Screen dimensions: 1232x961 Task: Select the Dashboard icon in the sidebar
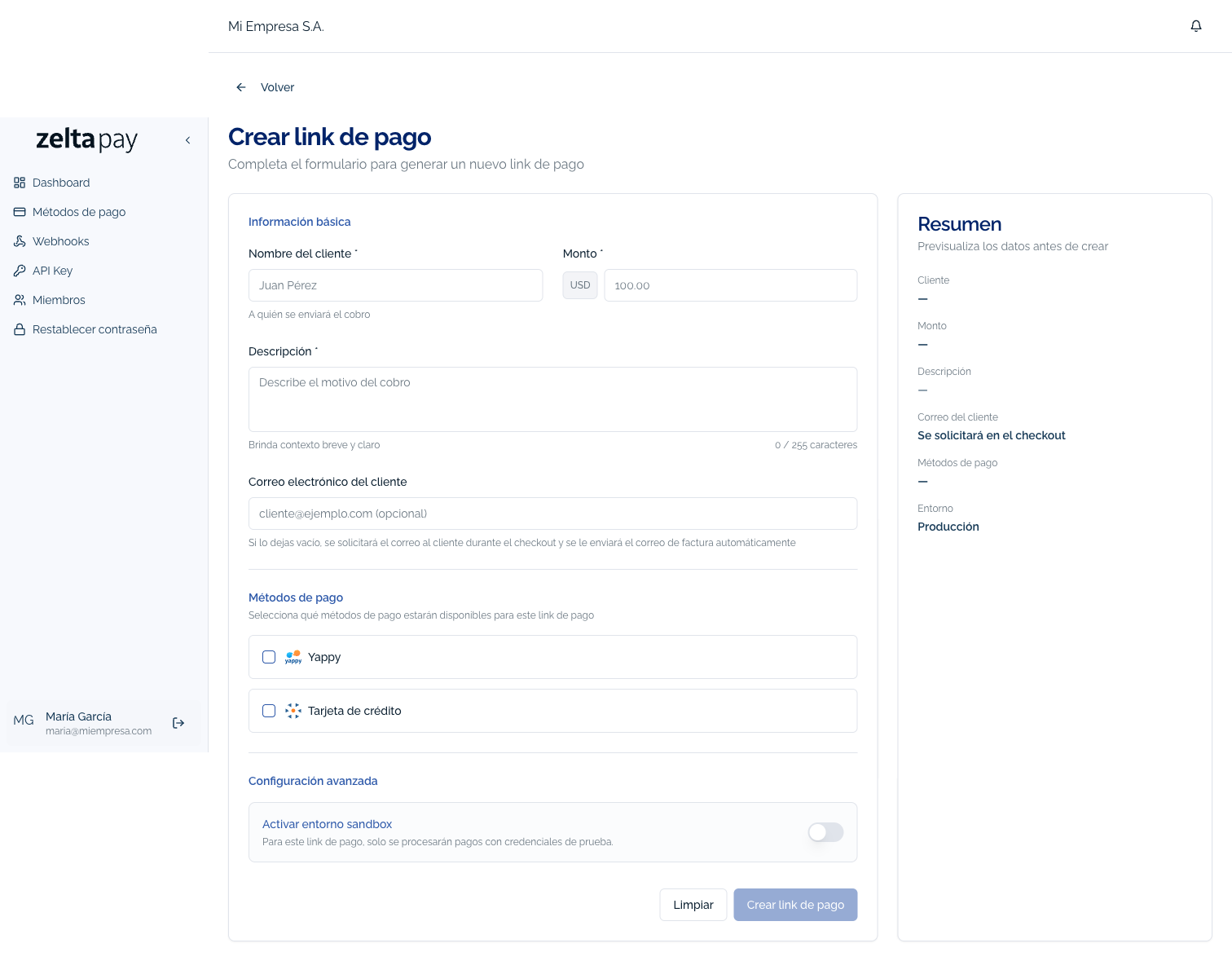click(x=19, y=183)
